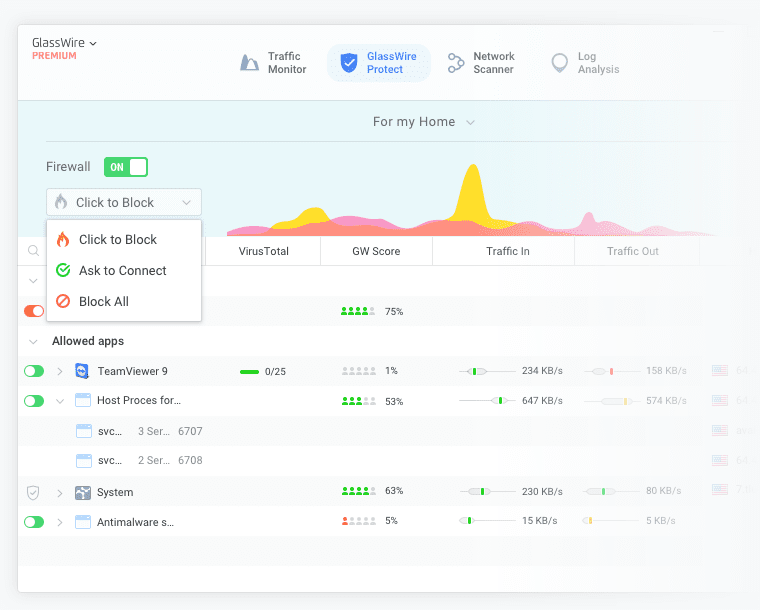Click the second svc service icon (6708)

pos(84,460)
